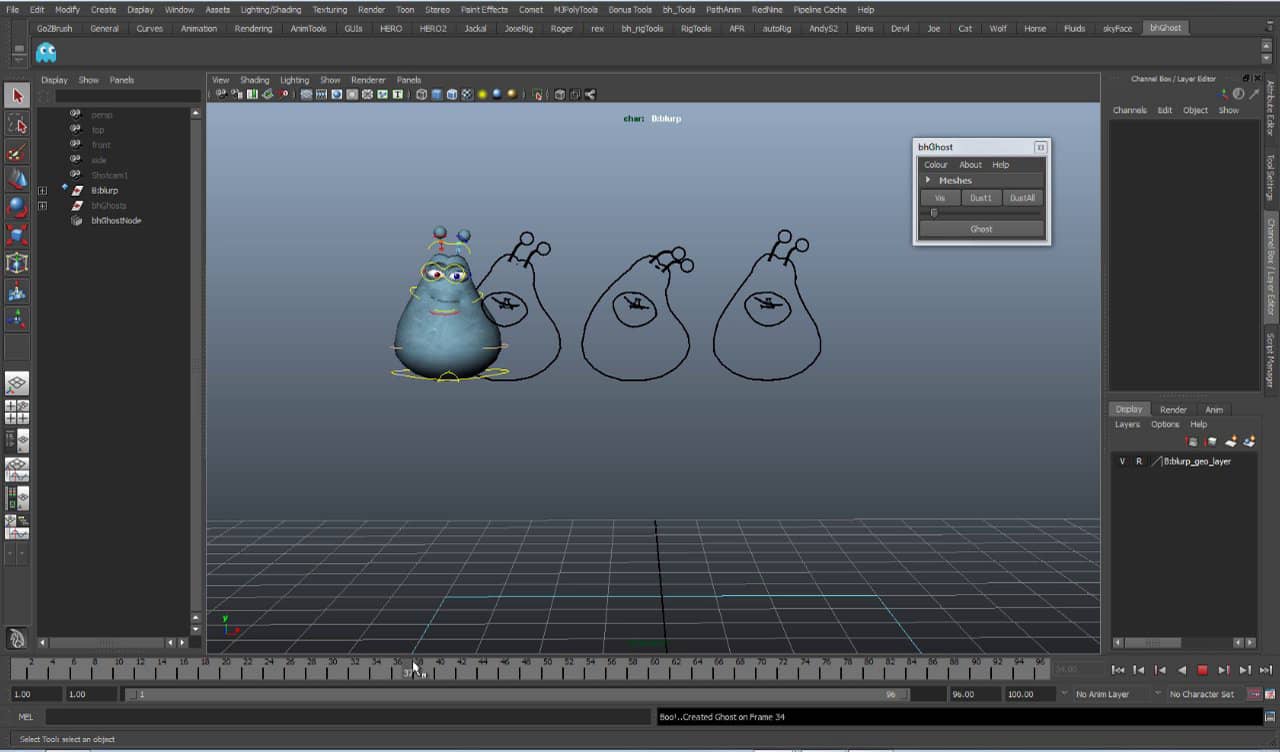Select the Soft Modification tool
This screenshot has height=752, width=1280.
tap(17, 291)
